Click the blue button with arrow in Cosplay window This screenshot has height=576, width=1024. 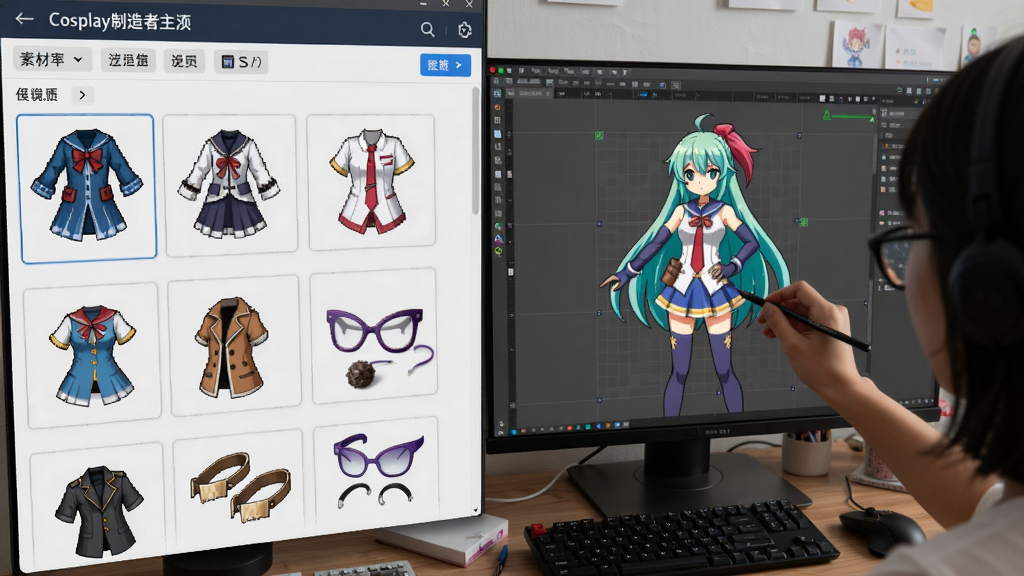(445, 65)
